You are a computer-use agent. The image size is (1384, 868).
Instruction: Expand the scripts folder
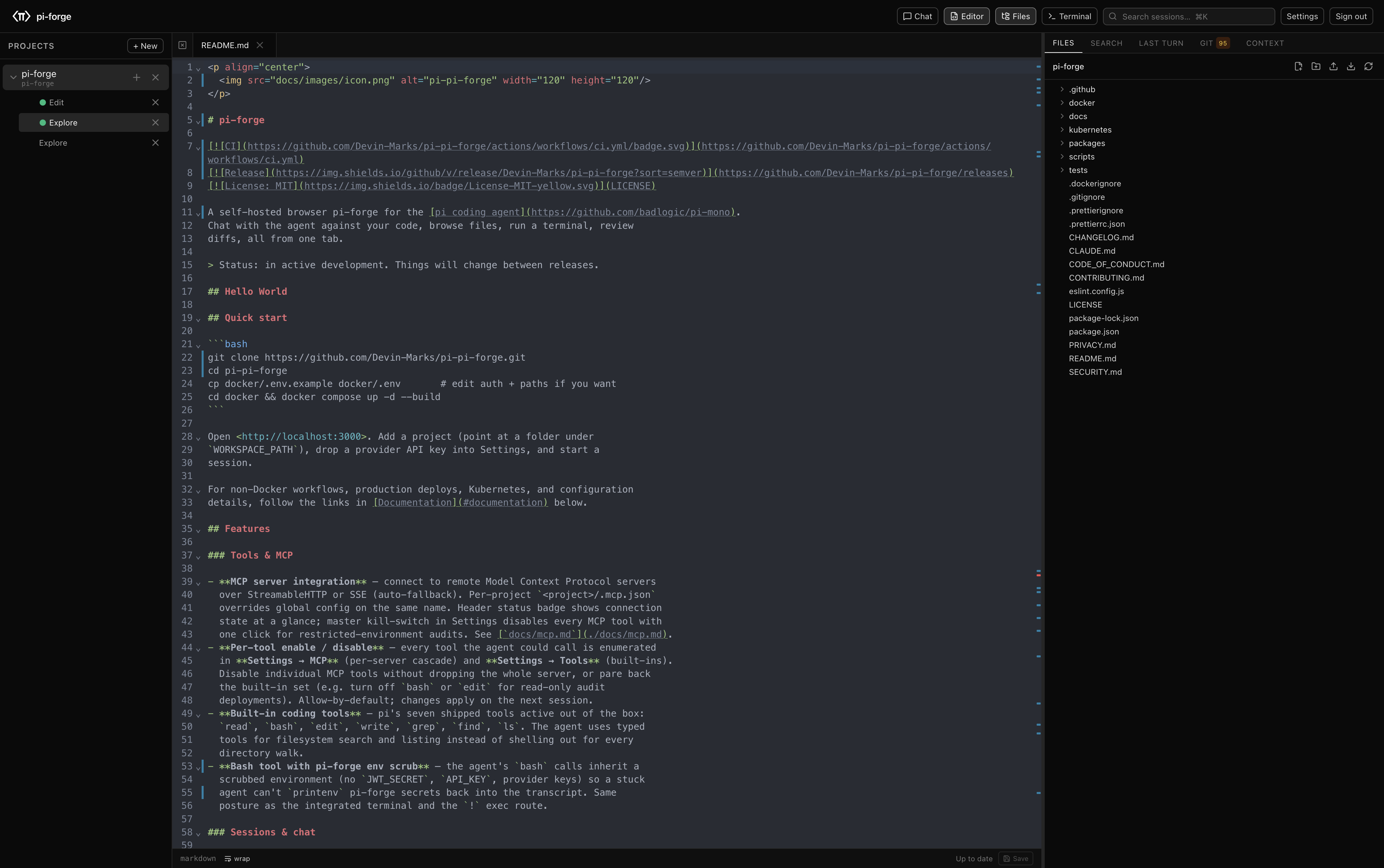tap(1062, 157)
